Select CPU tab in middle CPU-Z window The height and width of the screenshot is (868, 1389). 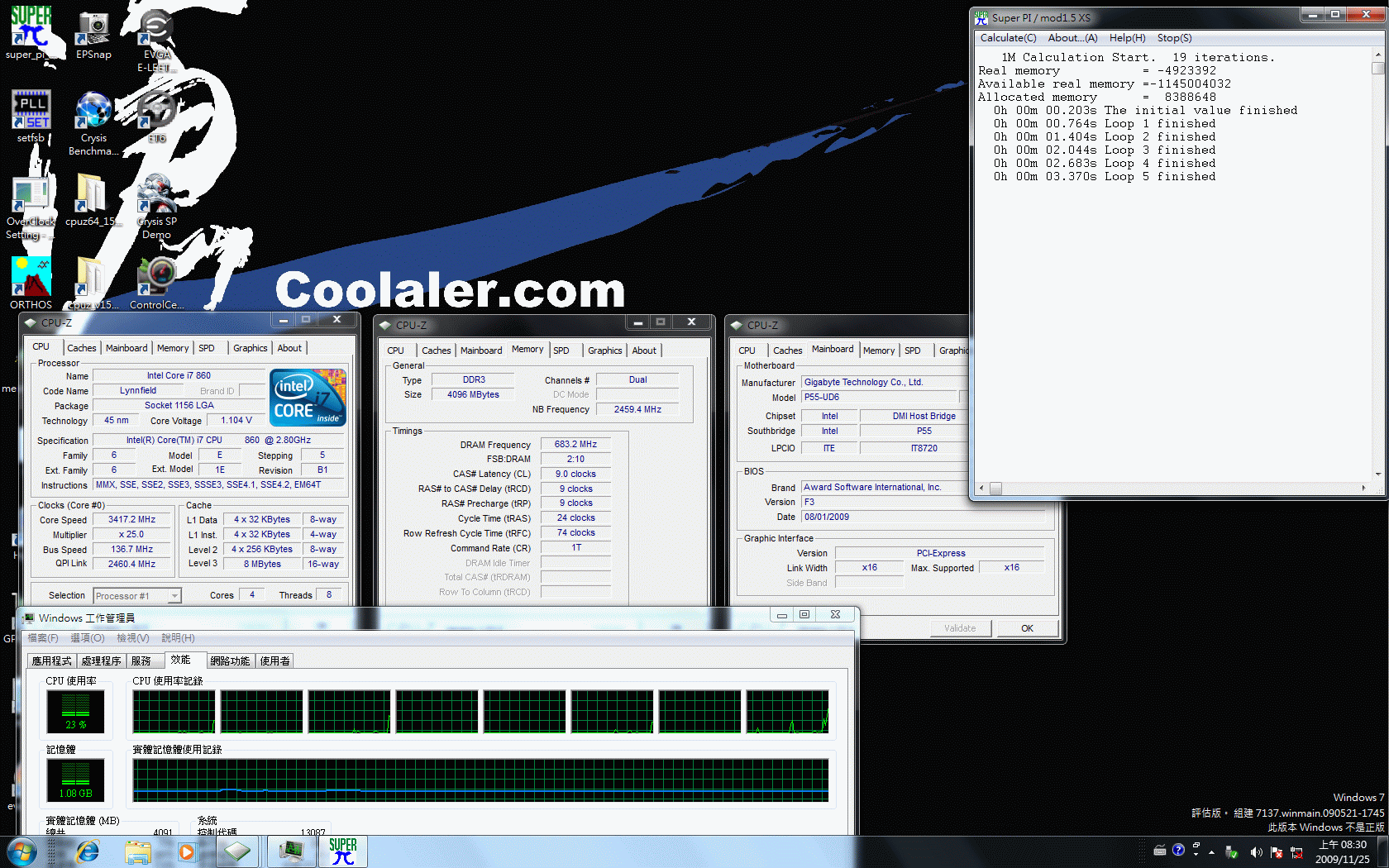[x=395, y=351]
